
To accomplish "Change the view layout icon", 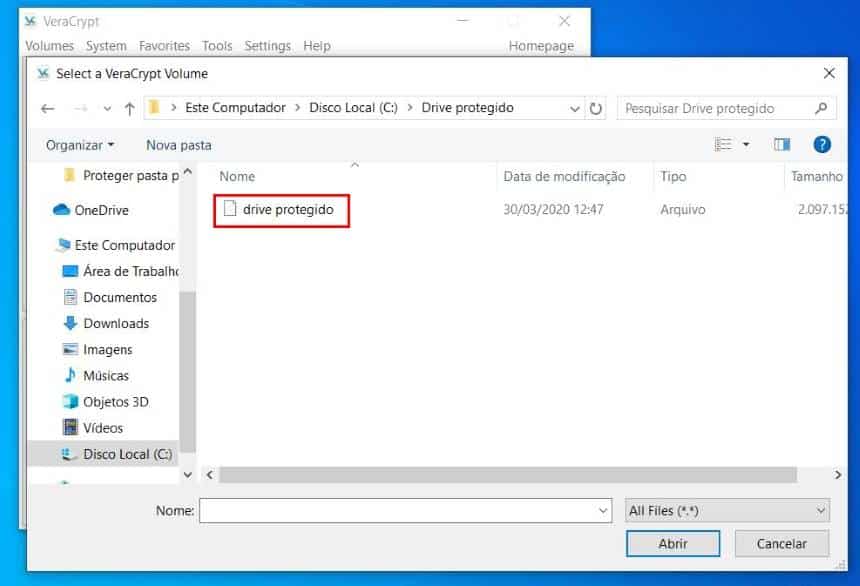I will [723, 144].
